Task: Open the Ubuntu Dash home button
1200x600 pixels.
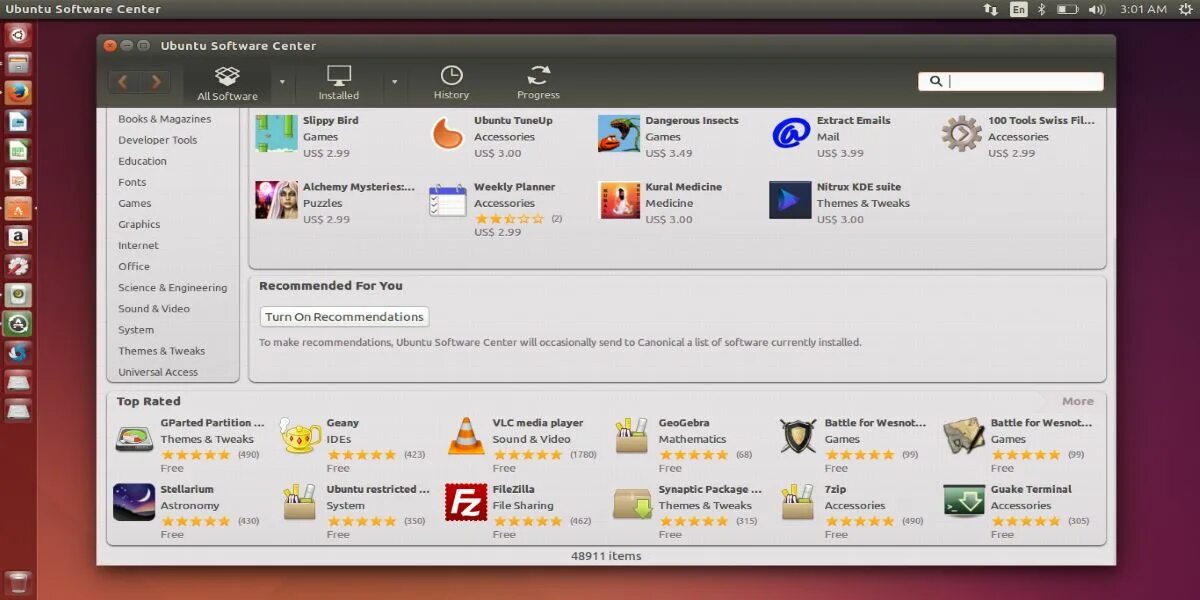Action: pos(19,35)
